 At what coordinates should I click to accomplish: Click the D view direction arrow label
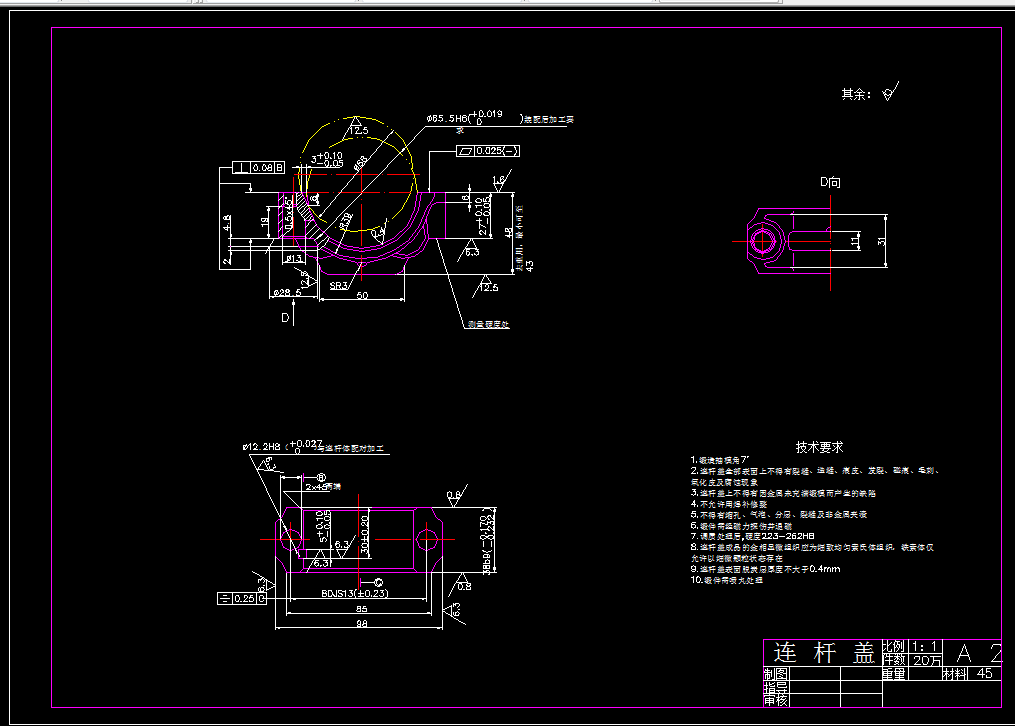click(285, 318)
